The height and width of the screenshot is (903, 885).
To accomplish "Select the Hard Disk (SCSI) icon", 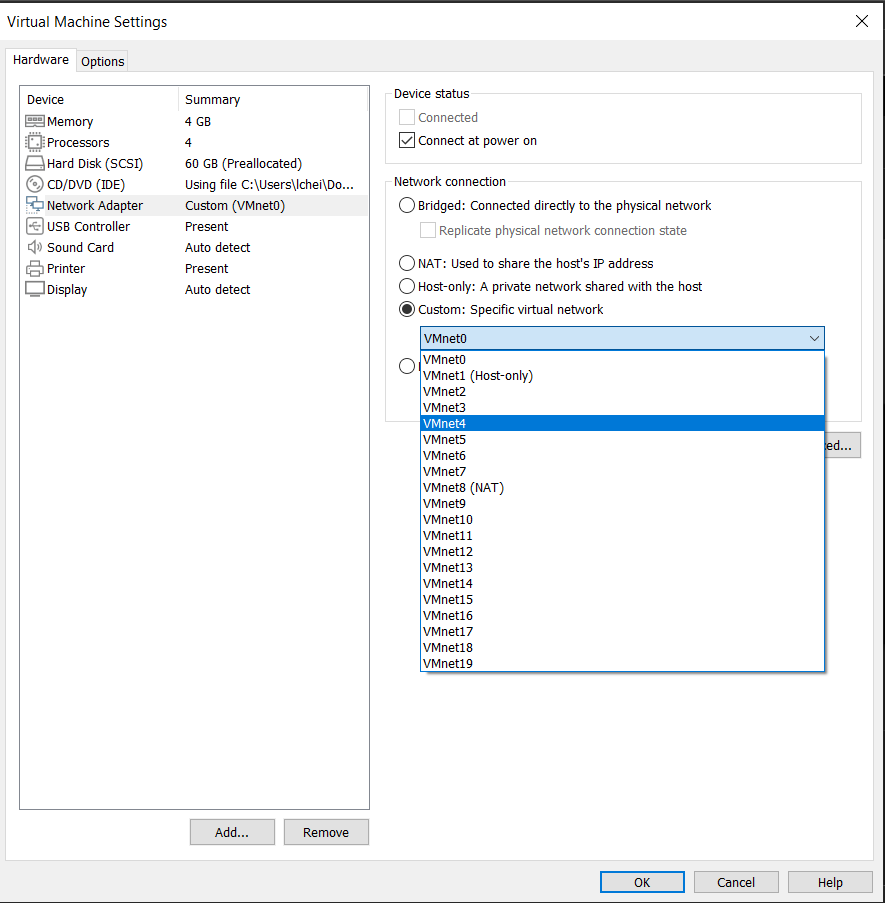I will (35, 164).
